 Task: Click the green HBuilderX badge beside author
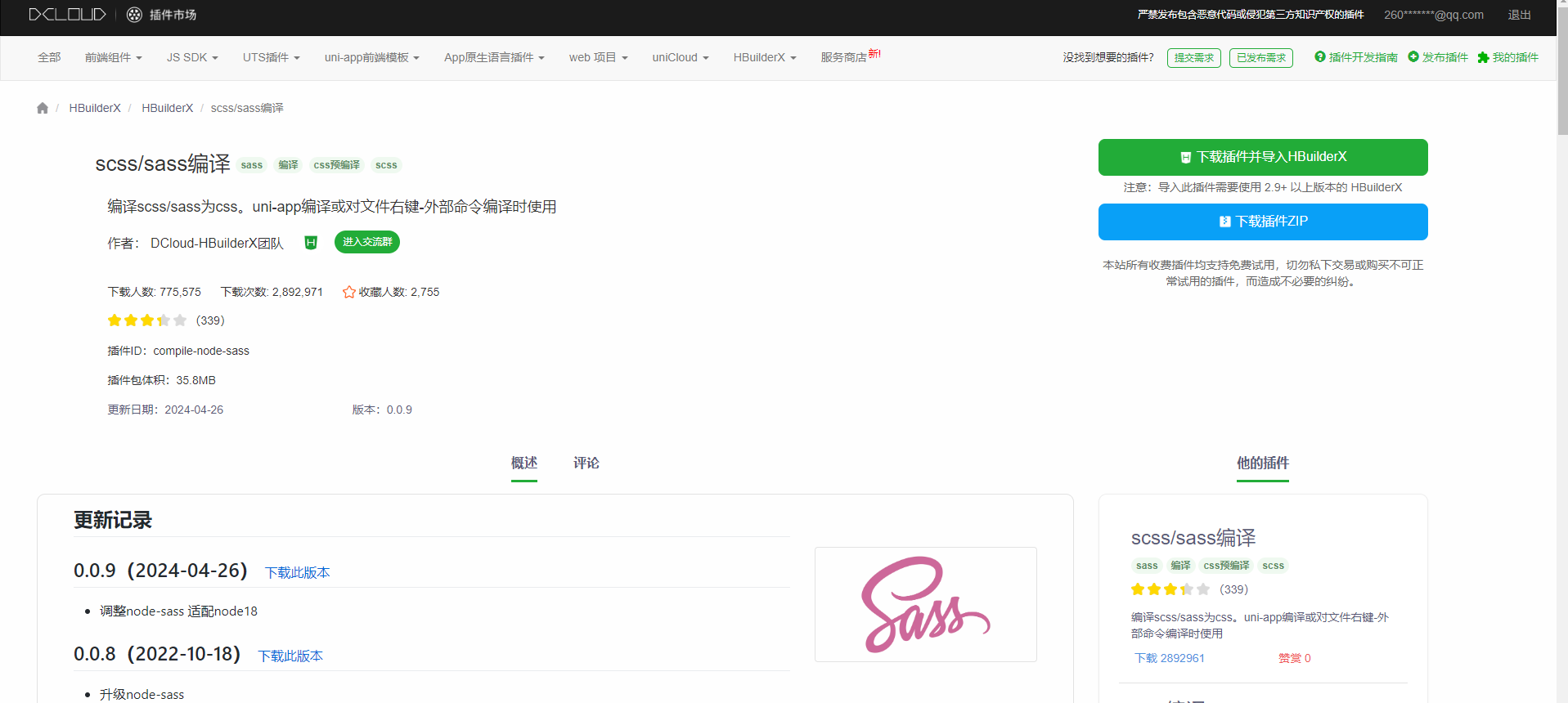(x=311, y=242)
